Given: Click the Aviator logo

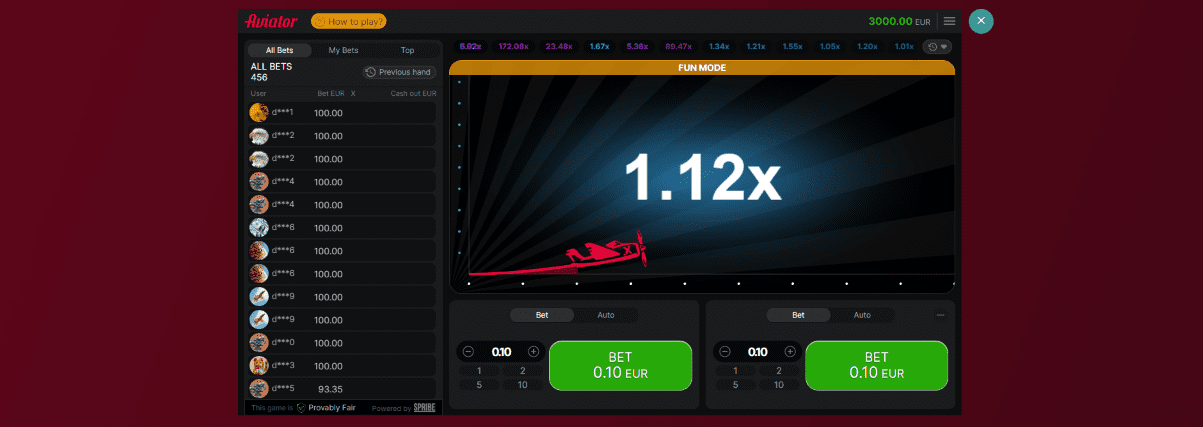Looking at the screenshot, I should [x=272, y=21].
